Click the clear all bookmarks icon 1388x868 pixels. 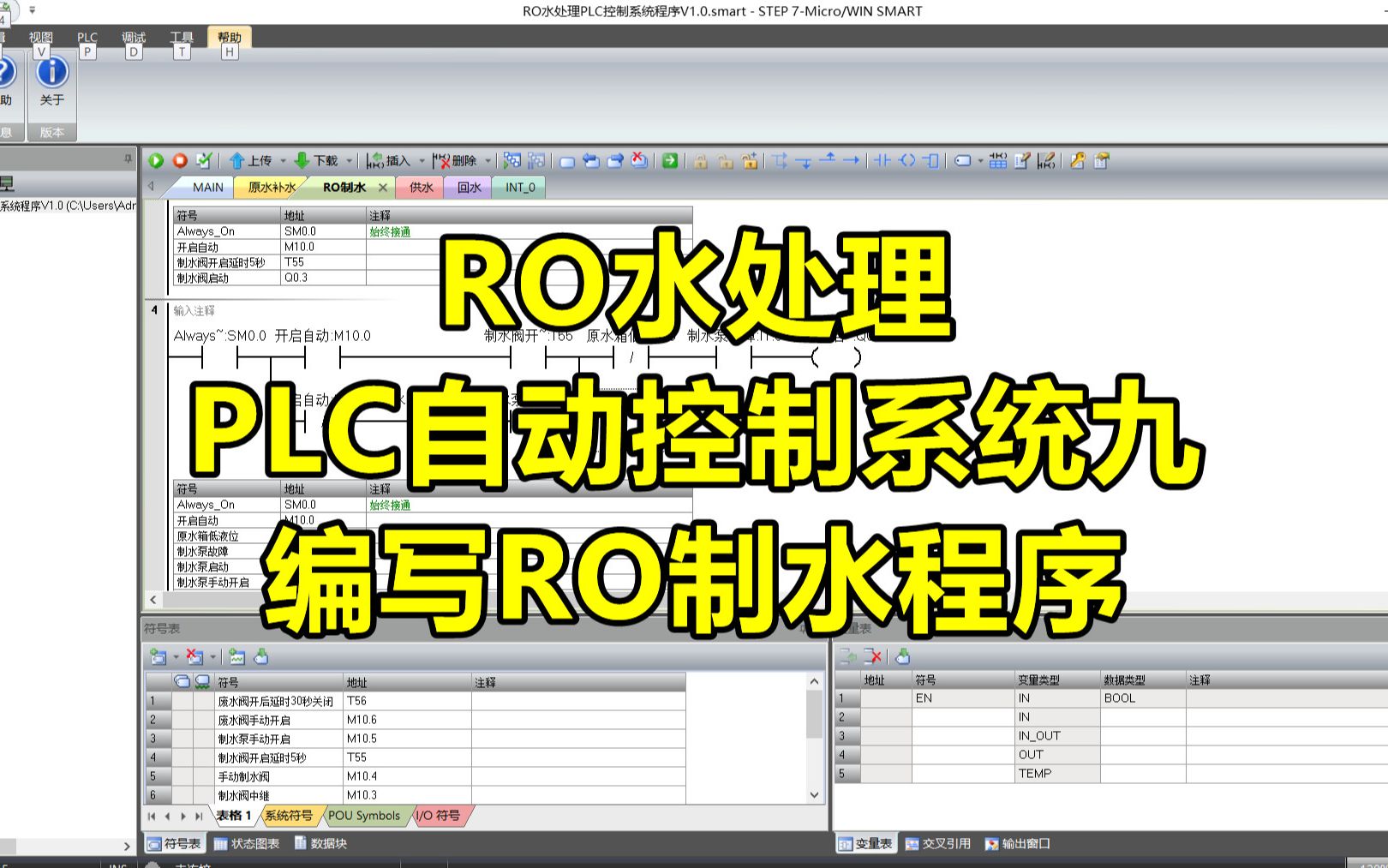[639, 160]
